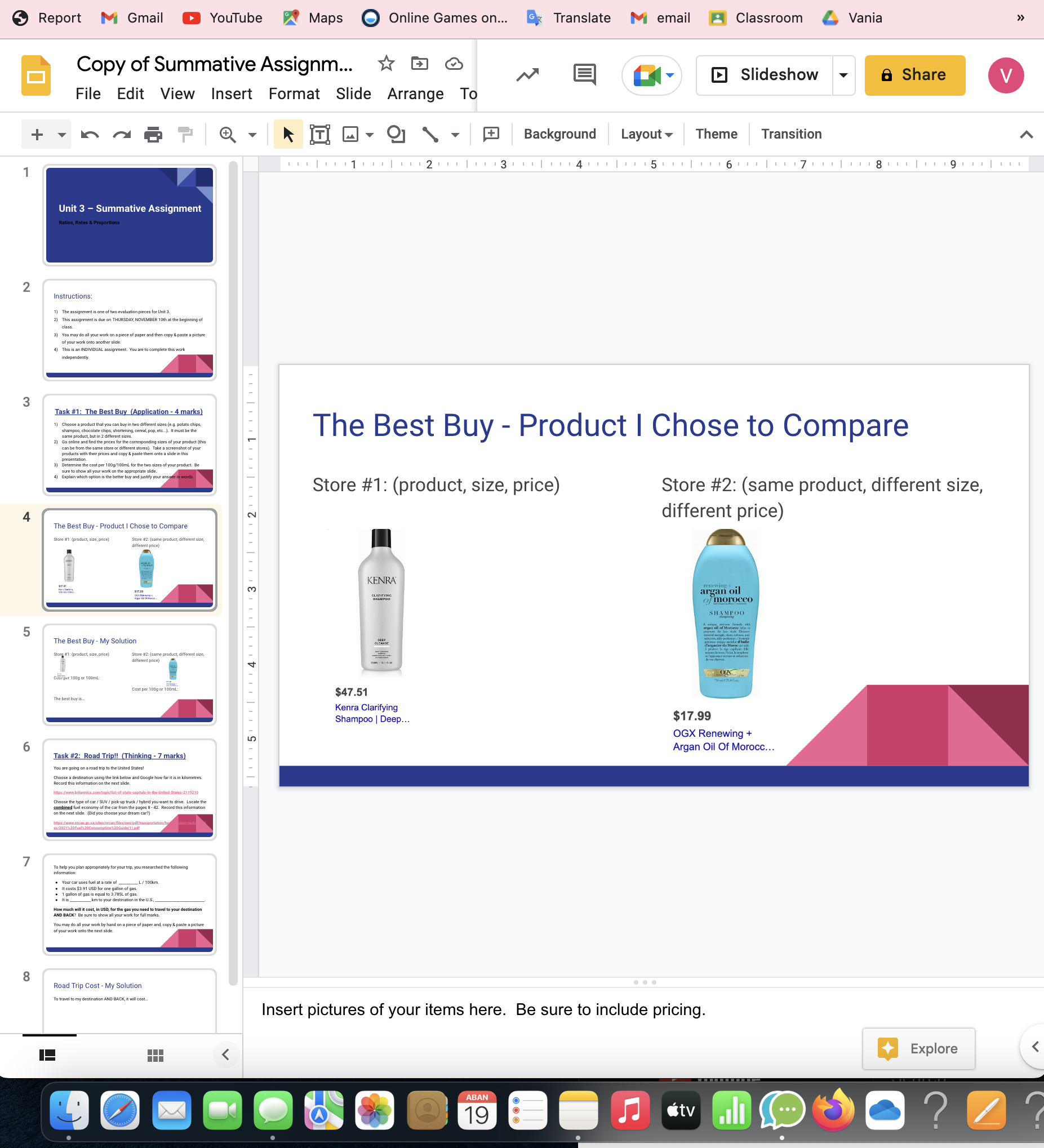
Task: Click the Share button
Action: pyautogui.click(x=915, y=75)
